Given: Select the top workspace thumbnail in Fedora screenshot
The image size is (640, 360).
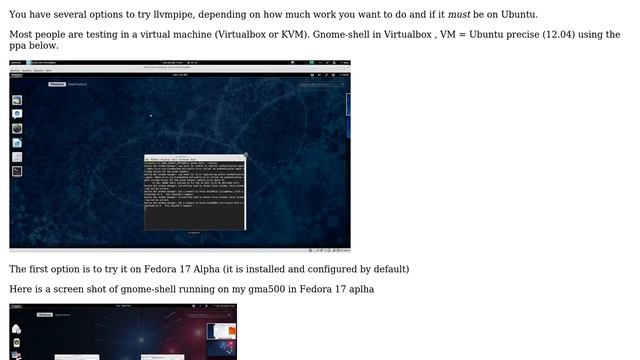Looking at the screenshot, I should coord(221,331).
